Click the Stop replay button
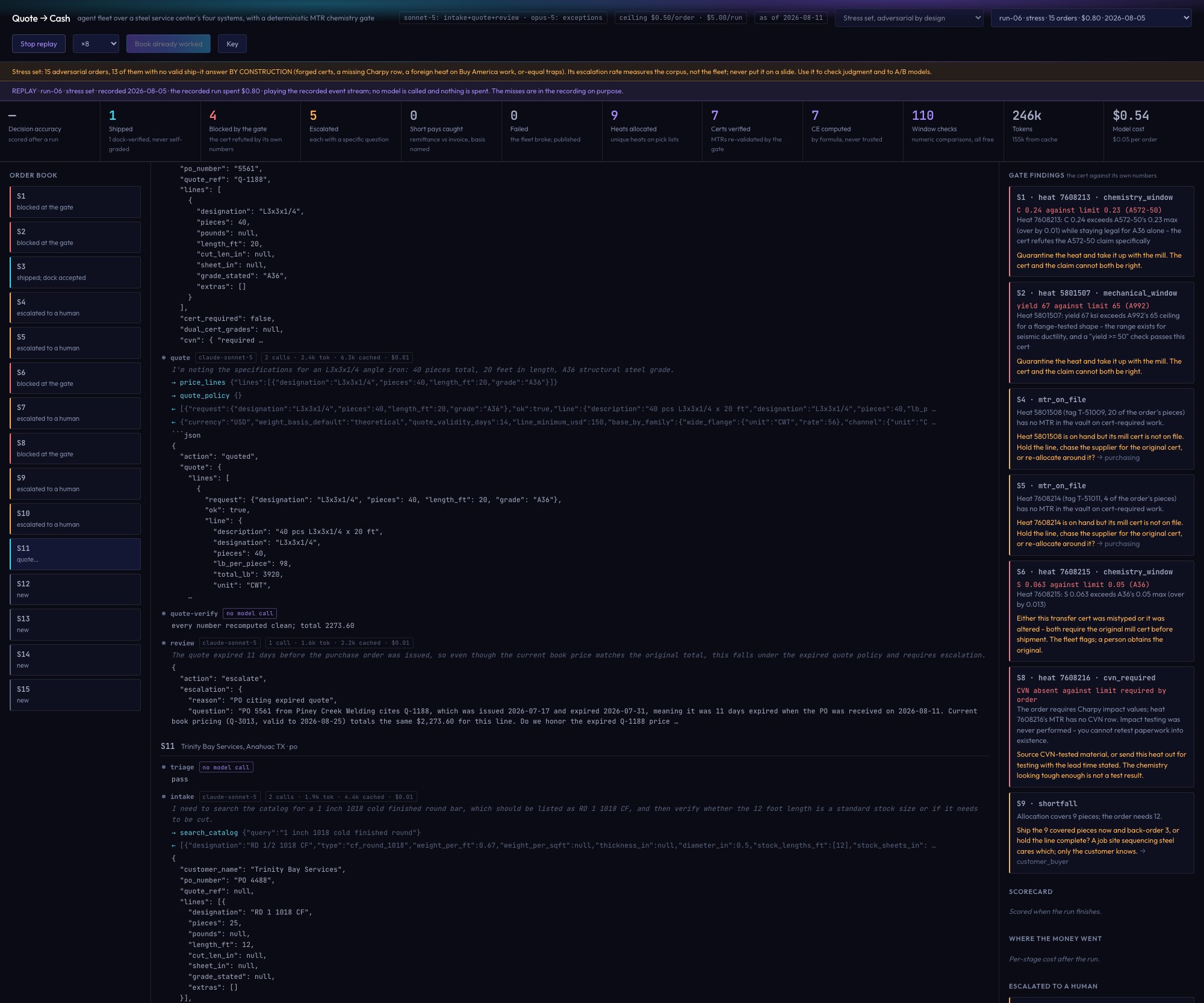 pyautogui.click(x=39, y=44)
